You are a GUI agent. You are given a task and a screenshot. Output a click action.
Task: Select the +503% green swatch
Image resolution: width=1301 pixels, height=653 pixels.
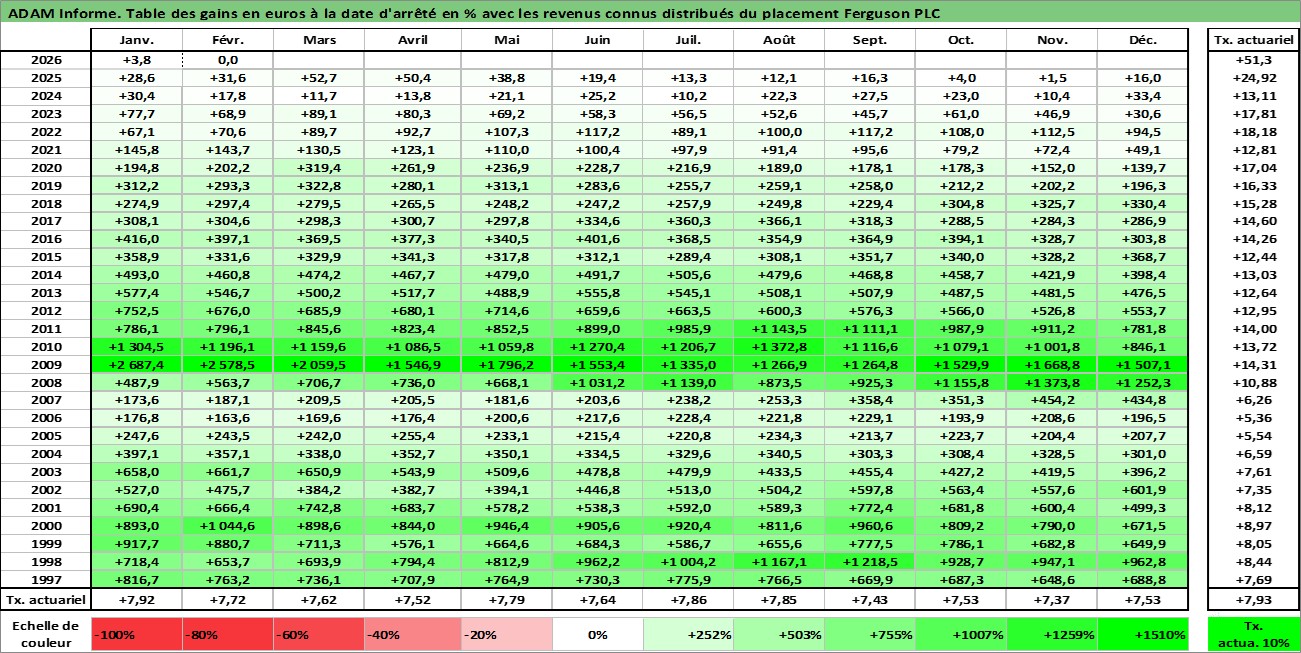778,634
